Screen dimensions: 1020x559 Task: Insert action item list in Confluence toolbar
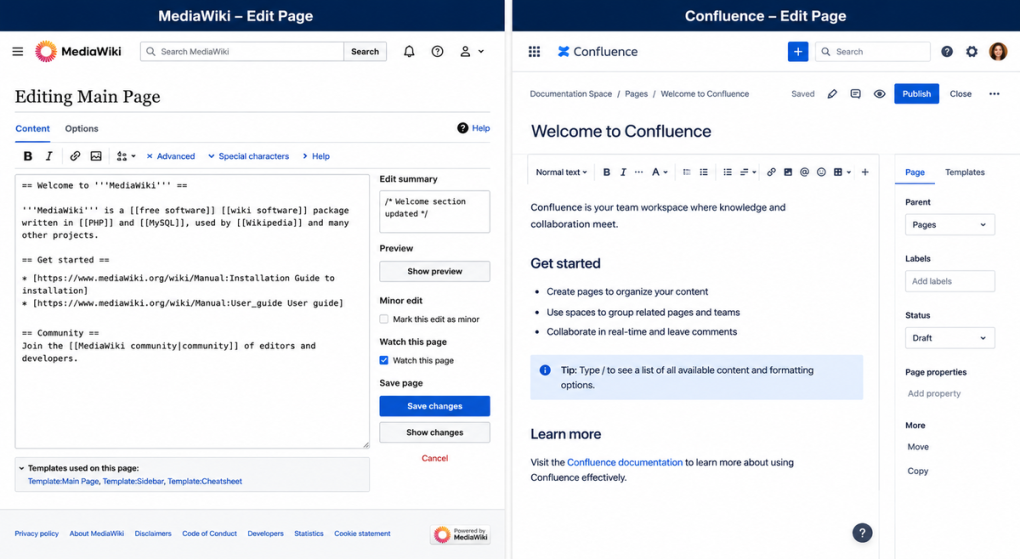tap(686, 172)
